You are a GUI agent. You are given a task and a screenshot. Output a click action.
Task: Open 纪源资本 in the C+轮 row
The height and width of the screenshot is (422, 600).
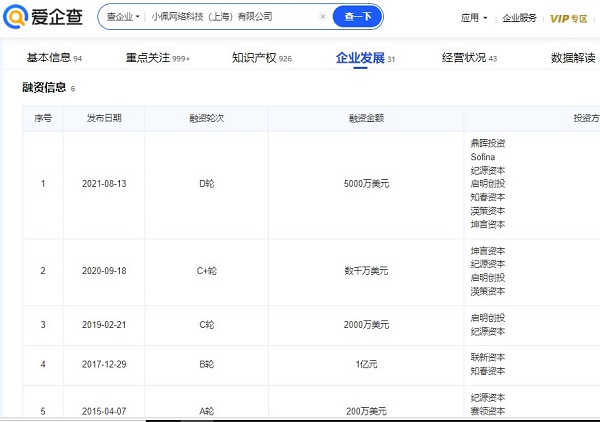[x=488, y=264]
